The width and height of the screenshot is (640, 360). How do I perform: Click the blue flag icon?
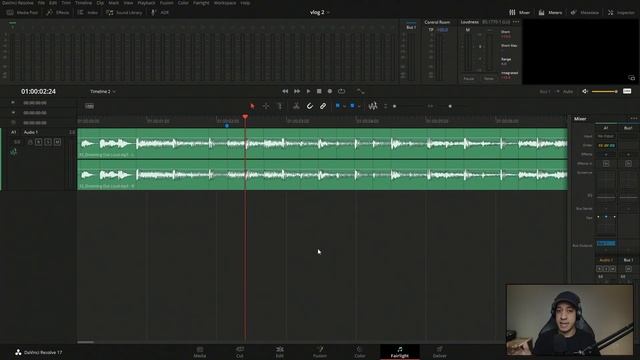338,106
